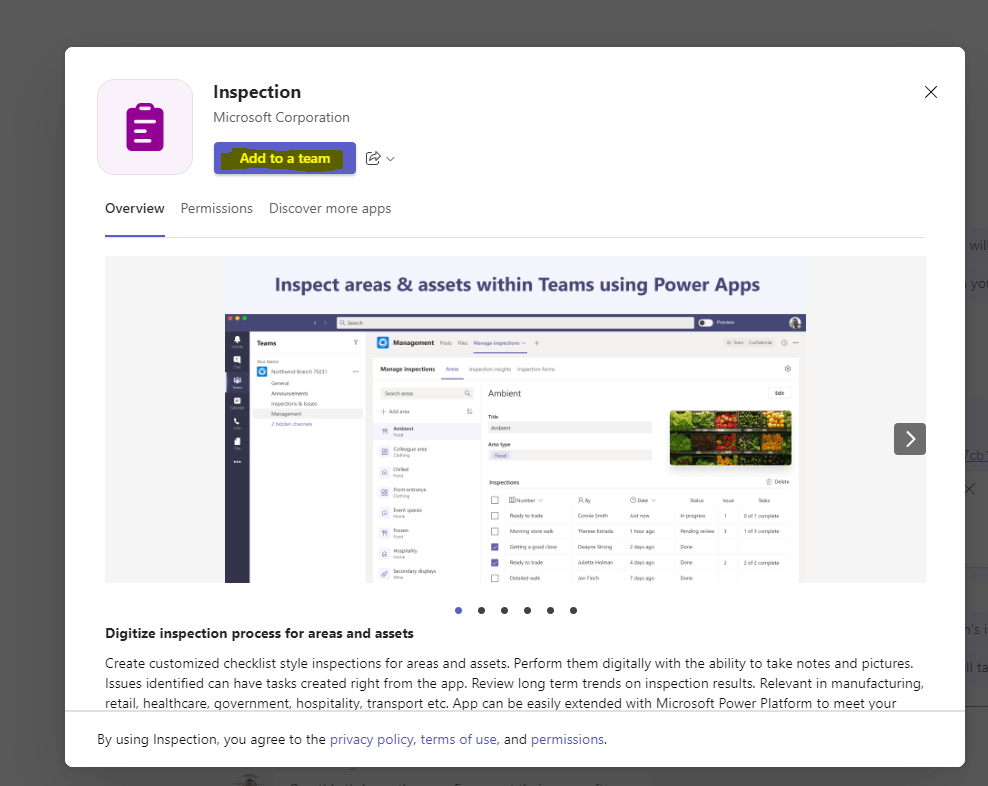The image size is (988, 786).
Task: Open the terms of use link
Action: pyautogui.click(x=459, y=739)
